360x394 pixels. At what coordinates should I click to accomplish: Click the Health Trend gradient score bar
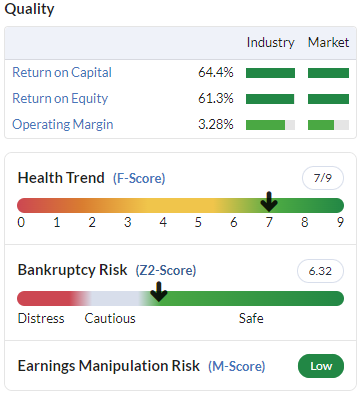180,205
